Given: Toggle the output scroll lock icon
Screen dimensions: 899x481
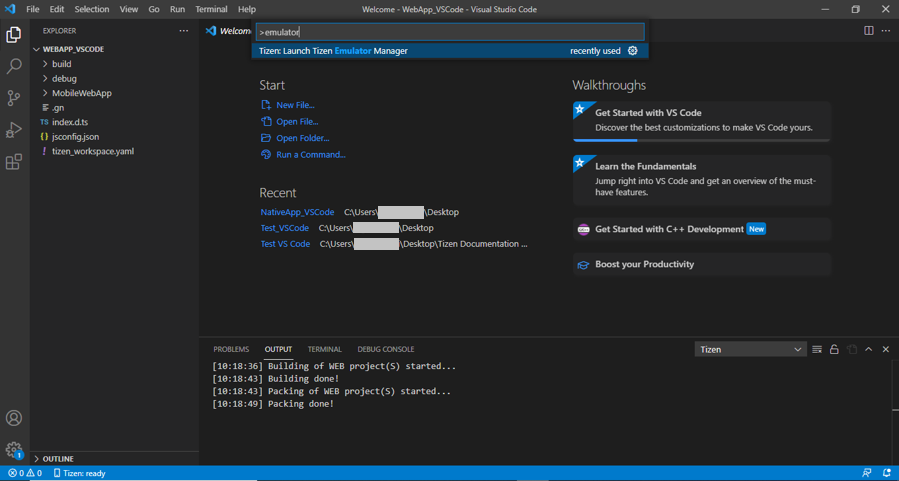Looking at the screenshot, I should [834, 349].
